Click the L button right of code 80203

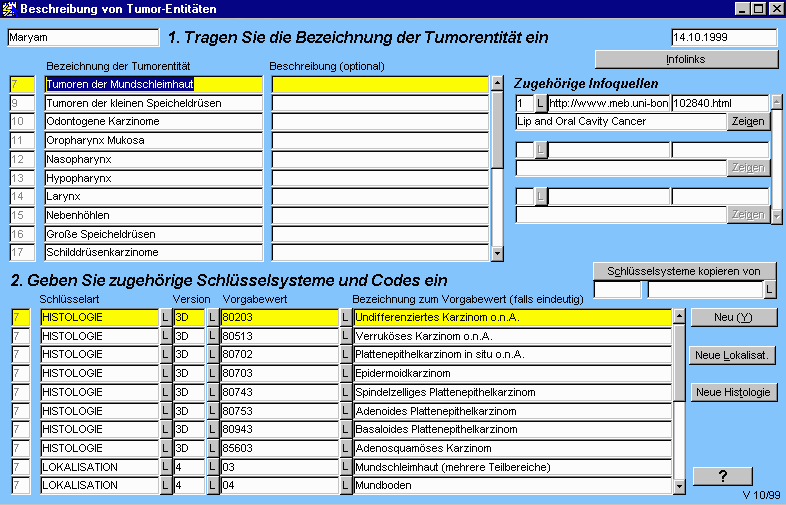[x=346, y=317]
